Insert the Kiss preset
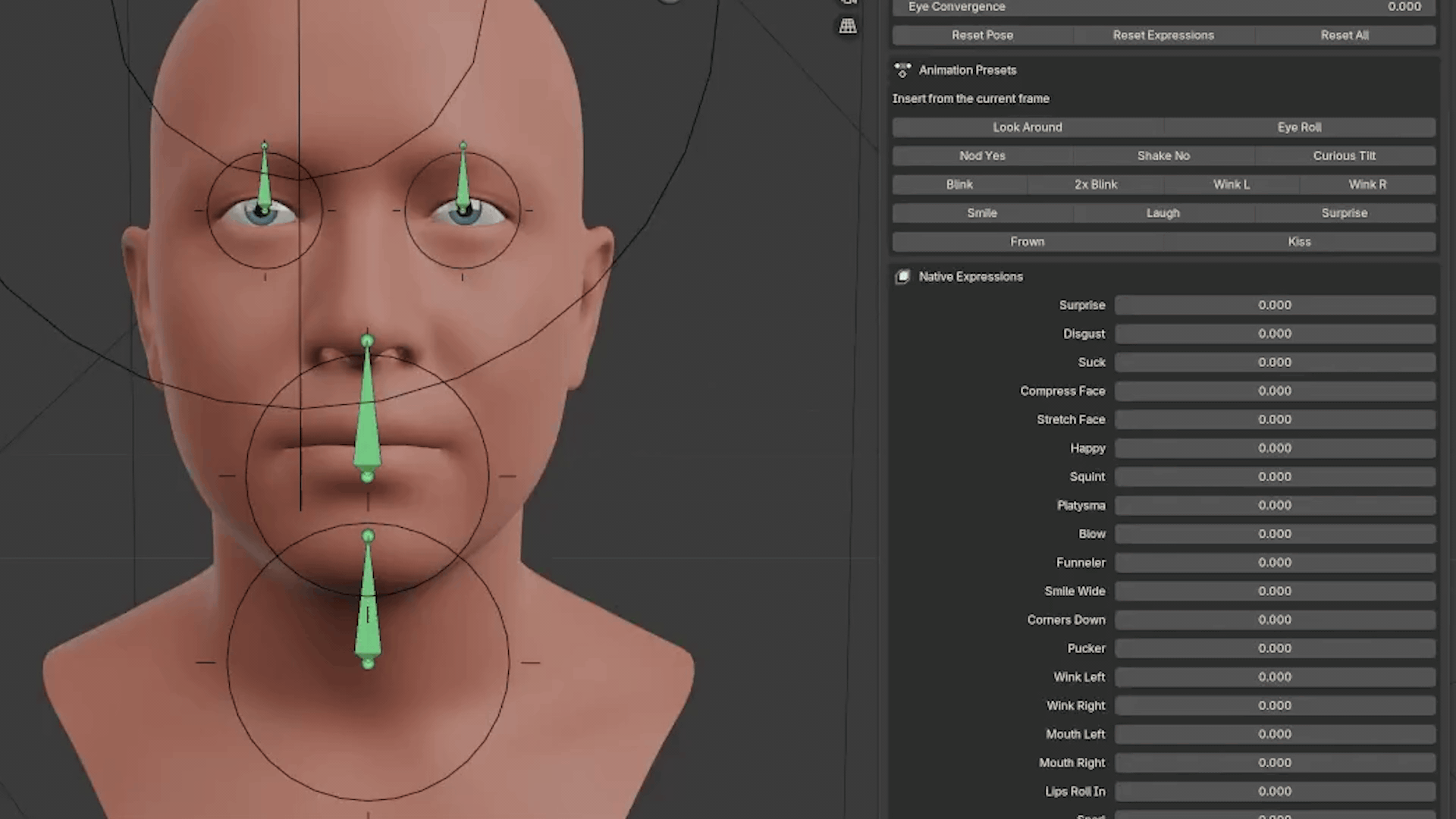The width and height of the screenshot is (1456, 819). 1300,242
